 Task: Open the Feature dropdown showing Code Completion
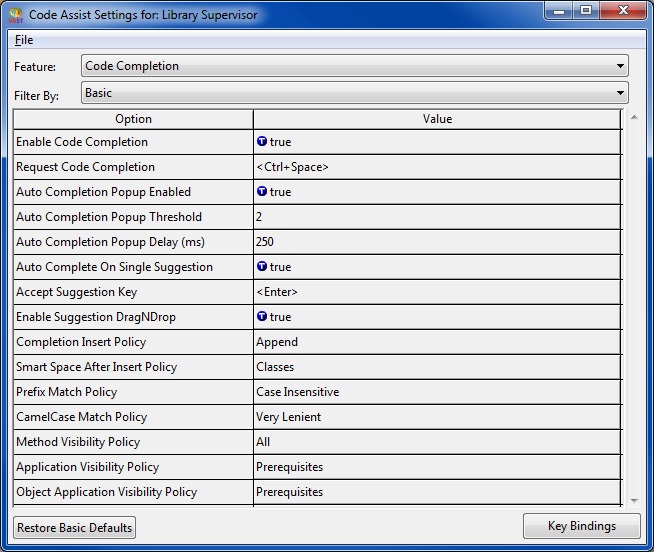click(x=354, y=66)
